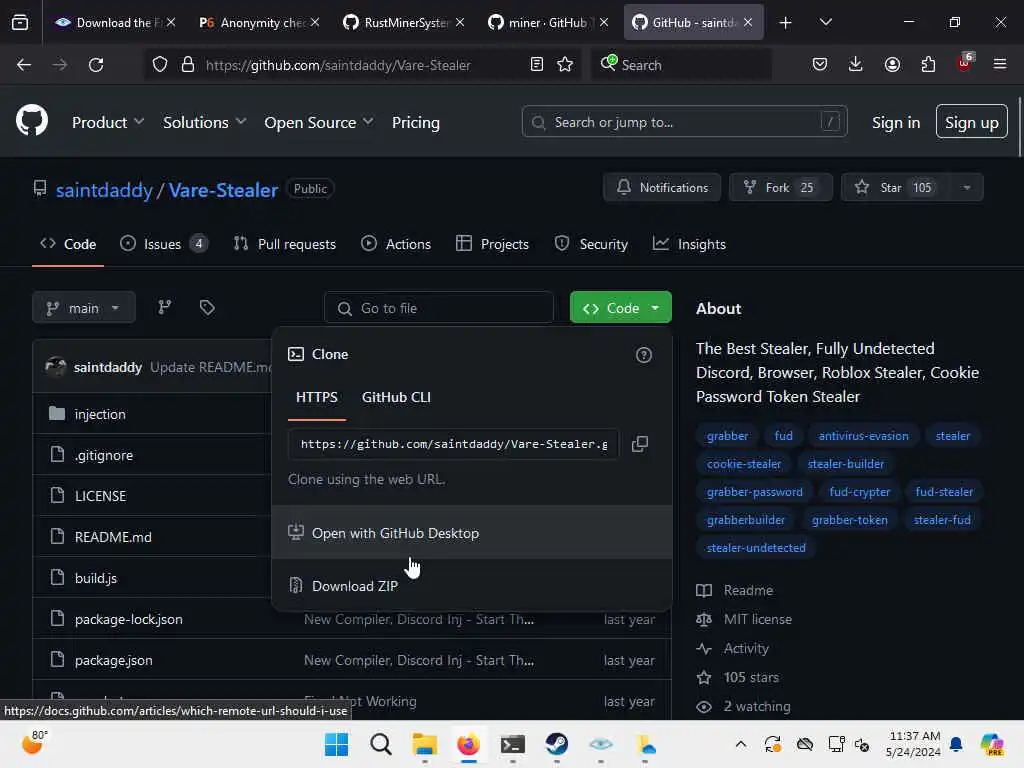Switch to RustMinerSystem browser tab
This screenshot has height=768, width=1024.
[x=404, y=22]
